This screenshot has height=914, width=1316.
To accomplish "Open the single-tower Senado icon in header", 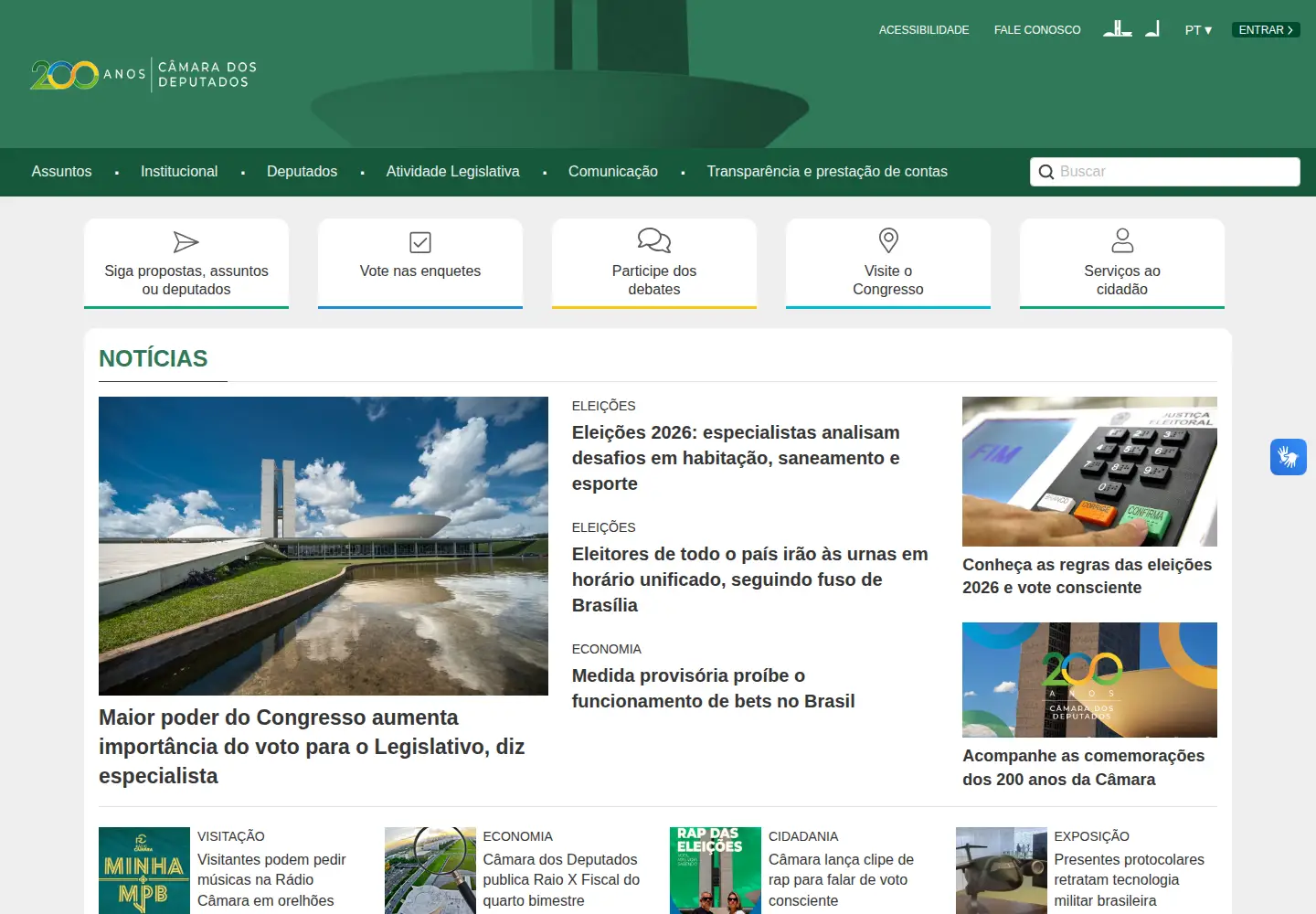I will 1152,29.
